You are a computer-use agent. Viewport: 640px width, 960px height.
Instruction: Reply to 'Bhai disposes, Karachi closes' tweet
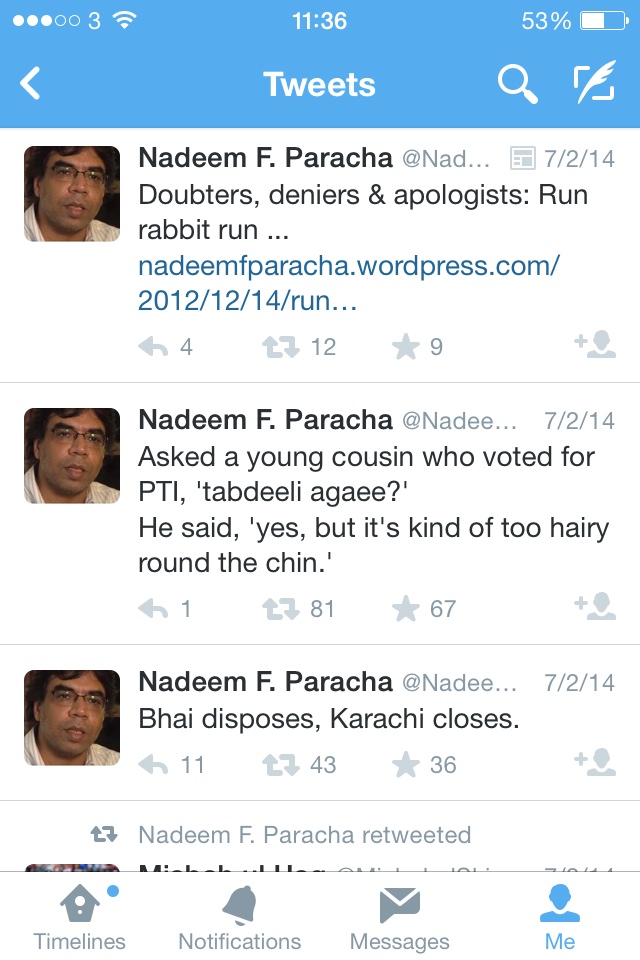153,765
